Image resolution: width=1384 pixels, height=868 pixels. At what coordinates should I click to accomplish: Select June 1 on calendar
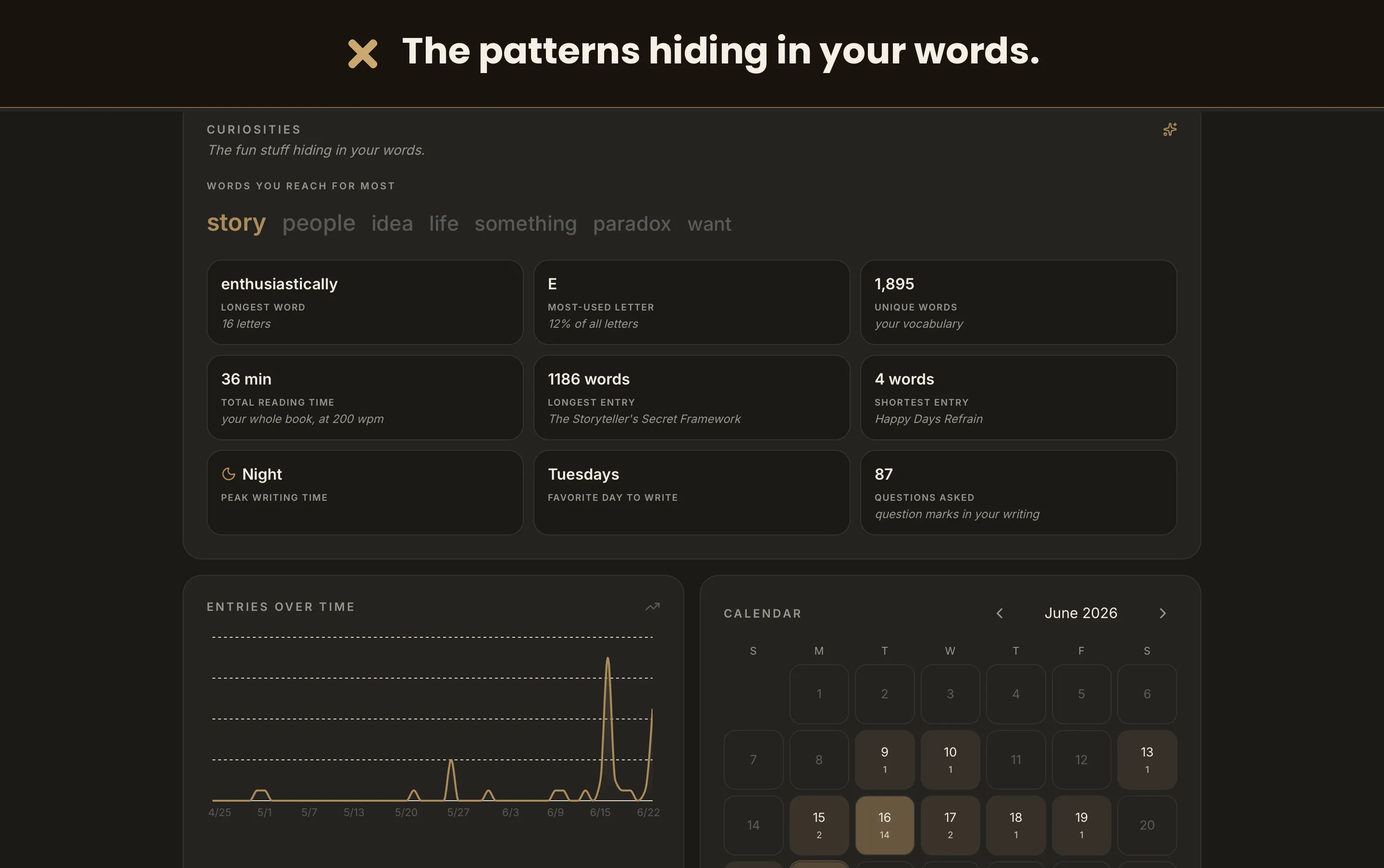[818, 694]
